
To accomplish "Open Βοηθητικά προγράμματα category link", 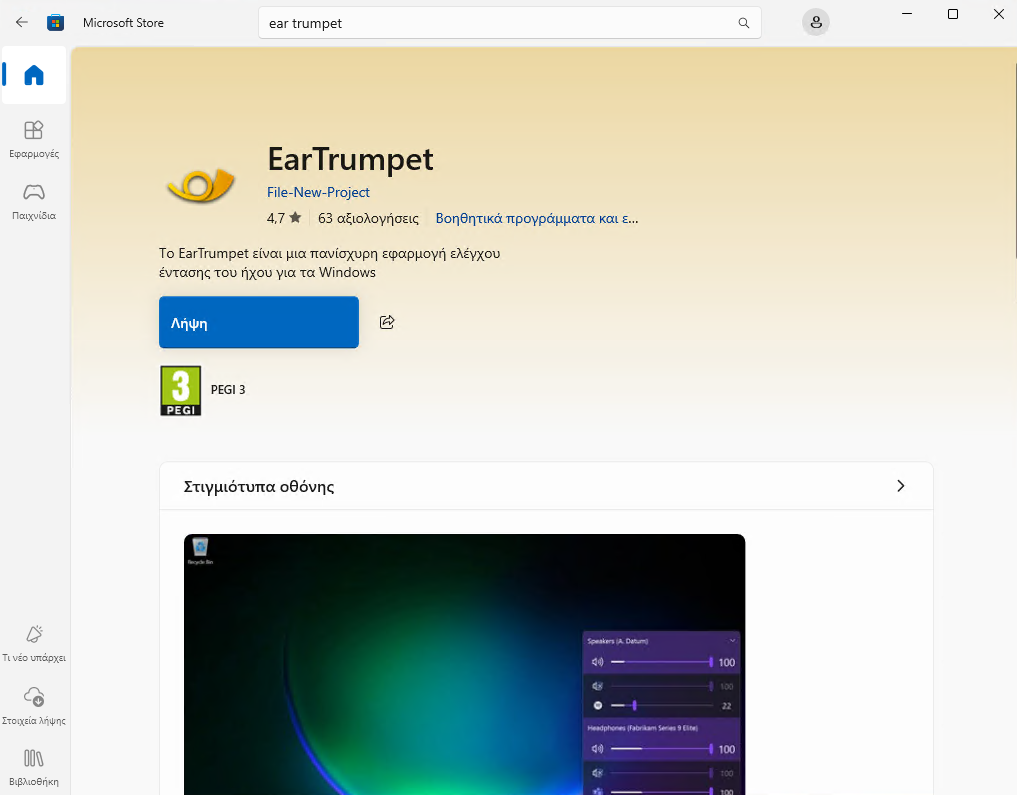I will [x=537, y=218].
